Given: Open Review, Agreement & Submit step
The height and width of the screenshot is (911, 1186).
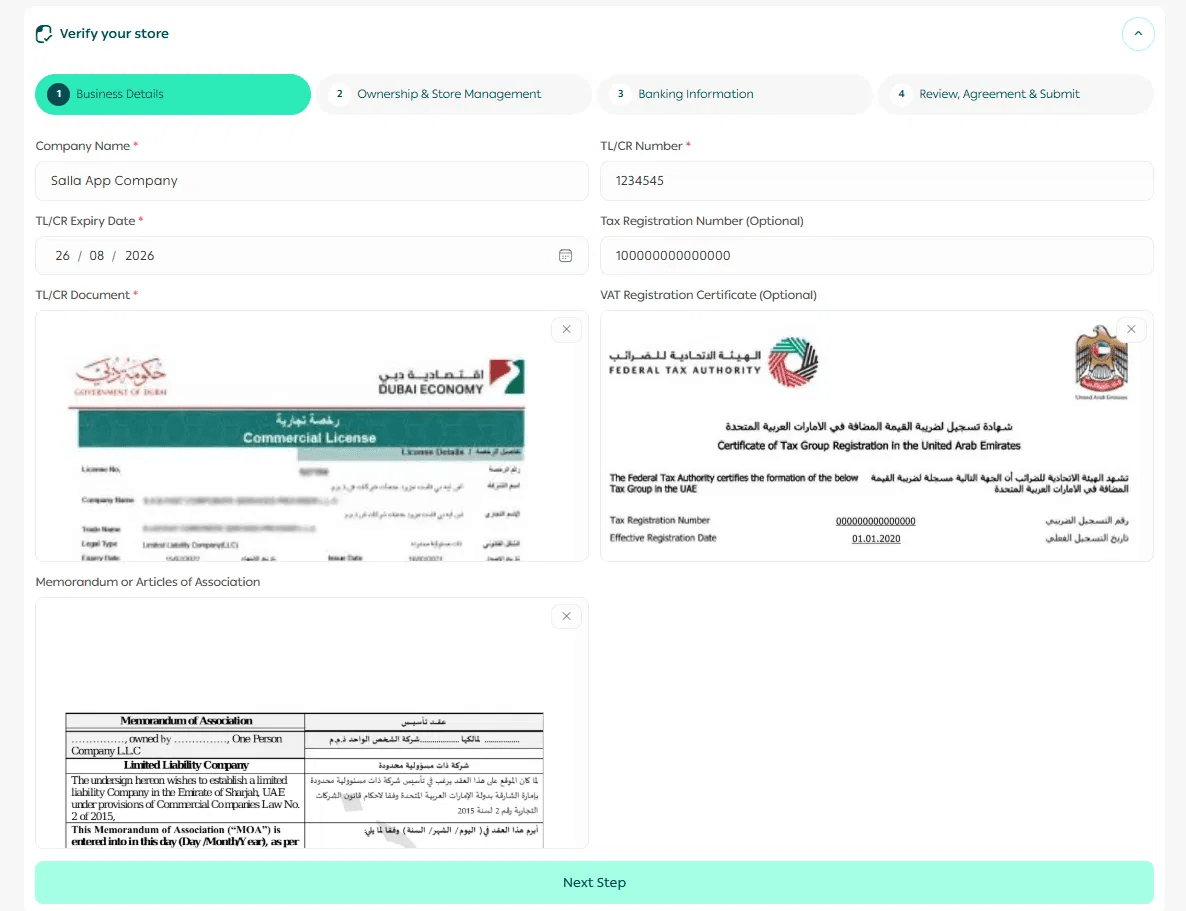Looking at the screenshot, I should point(1016,94).
